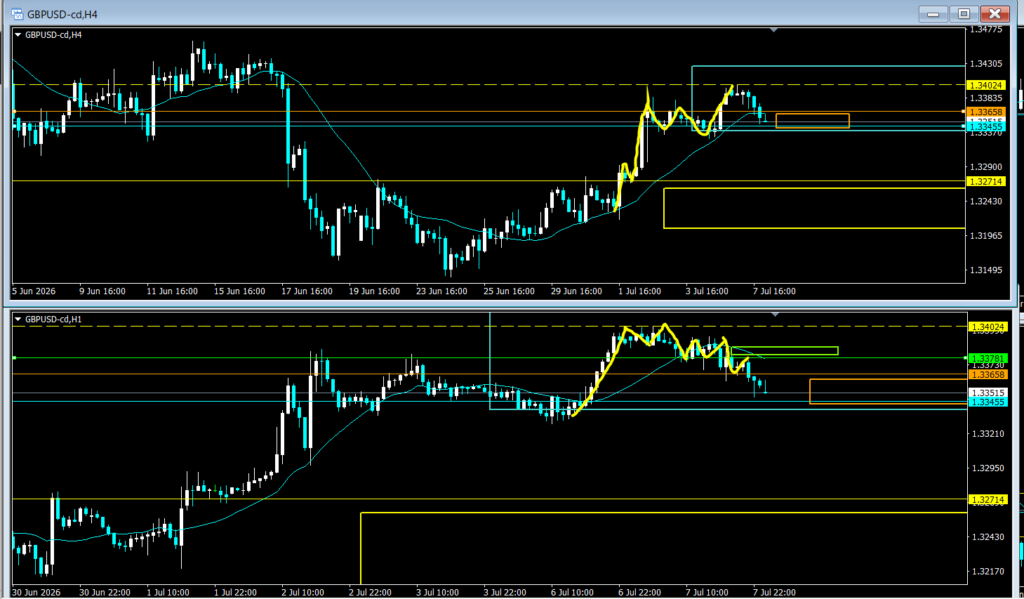Click the '30 Jun 2026' date on H1 time axis
1024x599 pixels.
coord(35,592)
